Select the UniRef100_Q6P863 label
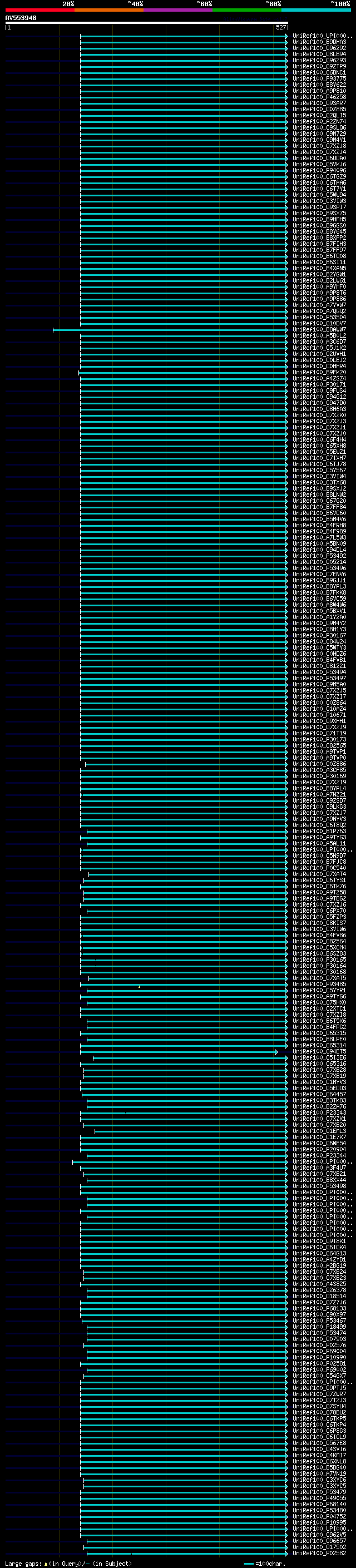Image resolution: width=356 pixels, height=1568 pixels. pos(319,1431)
